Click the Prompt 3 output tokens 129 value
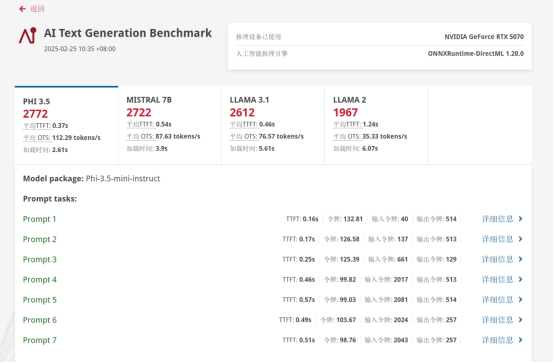 451,259
